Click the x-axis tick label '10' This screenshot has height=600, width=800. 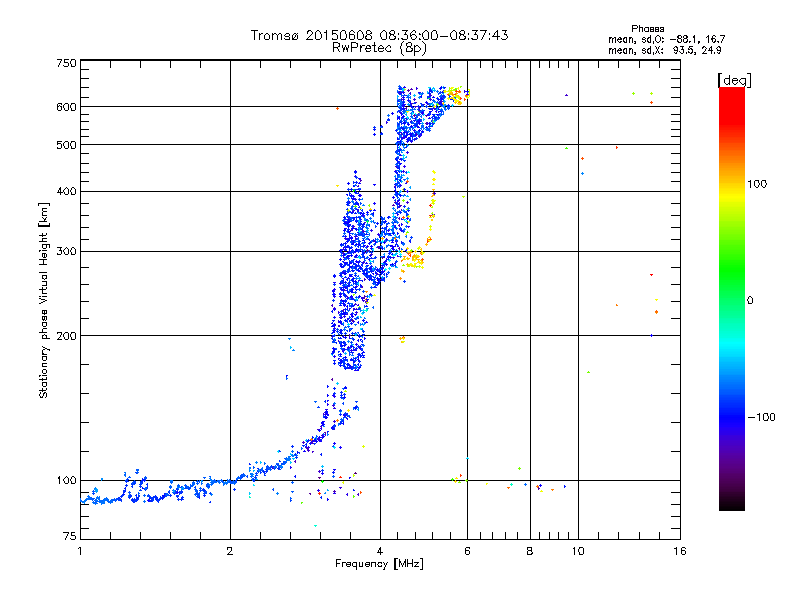(578, 551)
